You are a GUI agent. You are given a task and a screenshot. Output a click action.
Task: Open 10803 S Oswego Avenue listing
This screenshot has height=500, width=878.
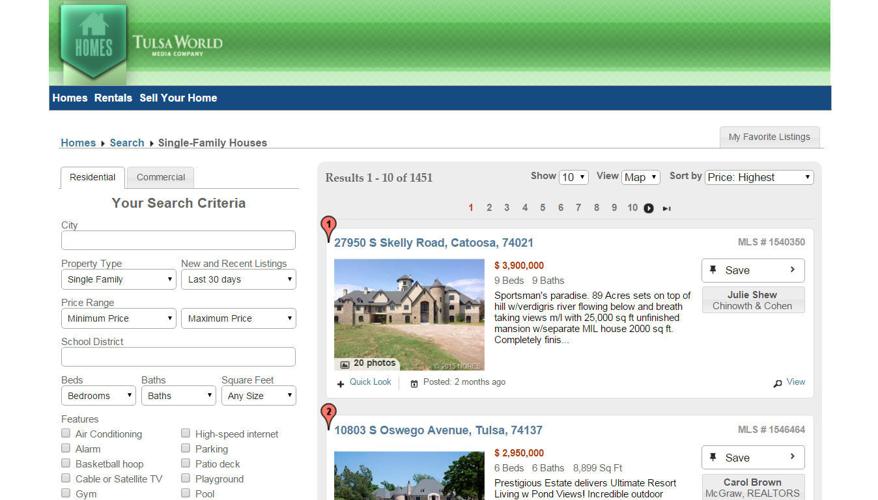coord(438,431)
